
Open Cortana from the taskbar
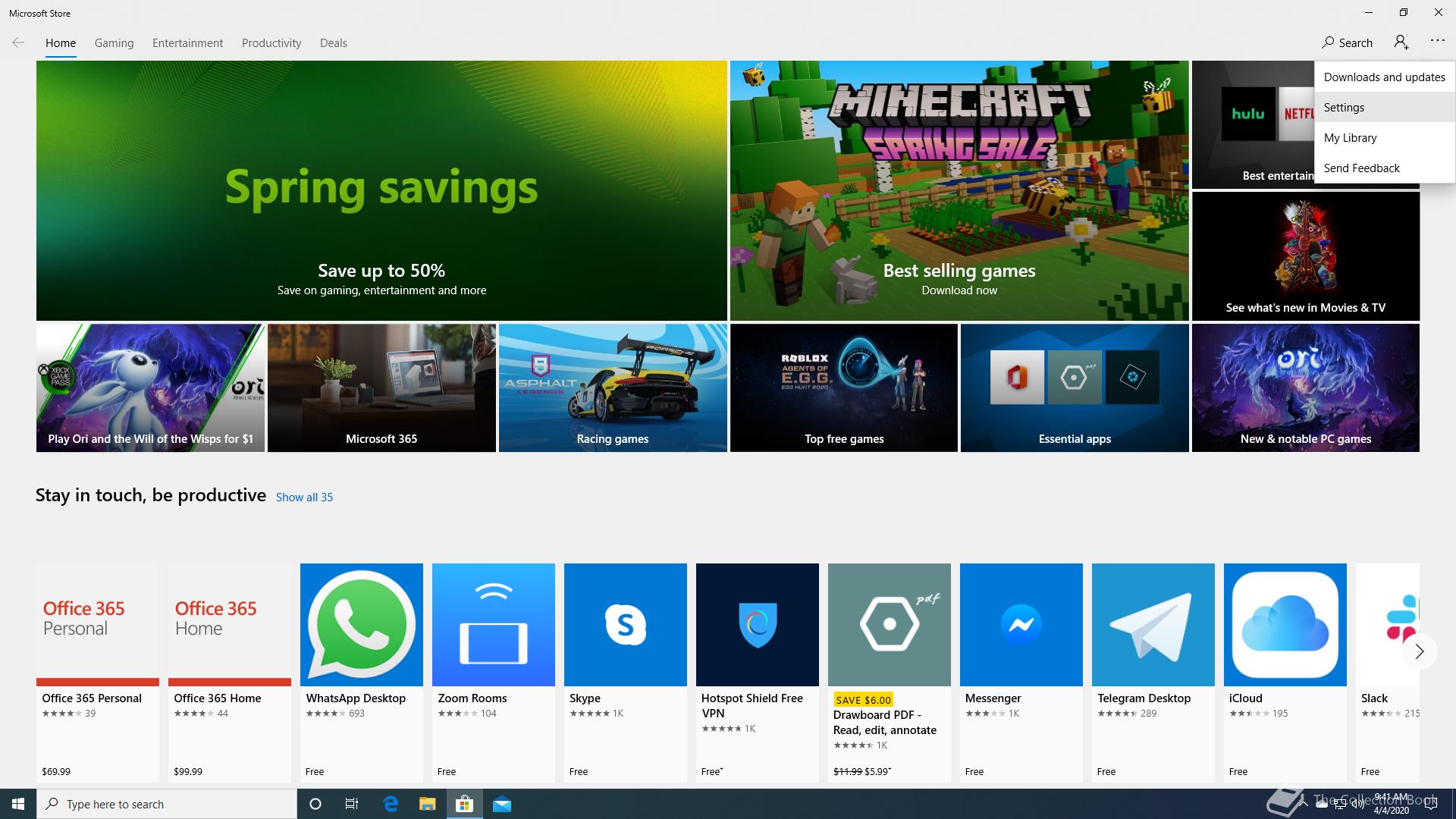[315, 804]
